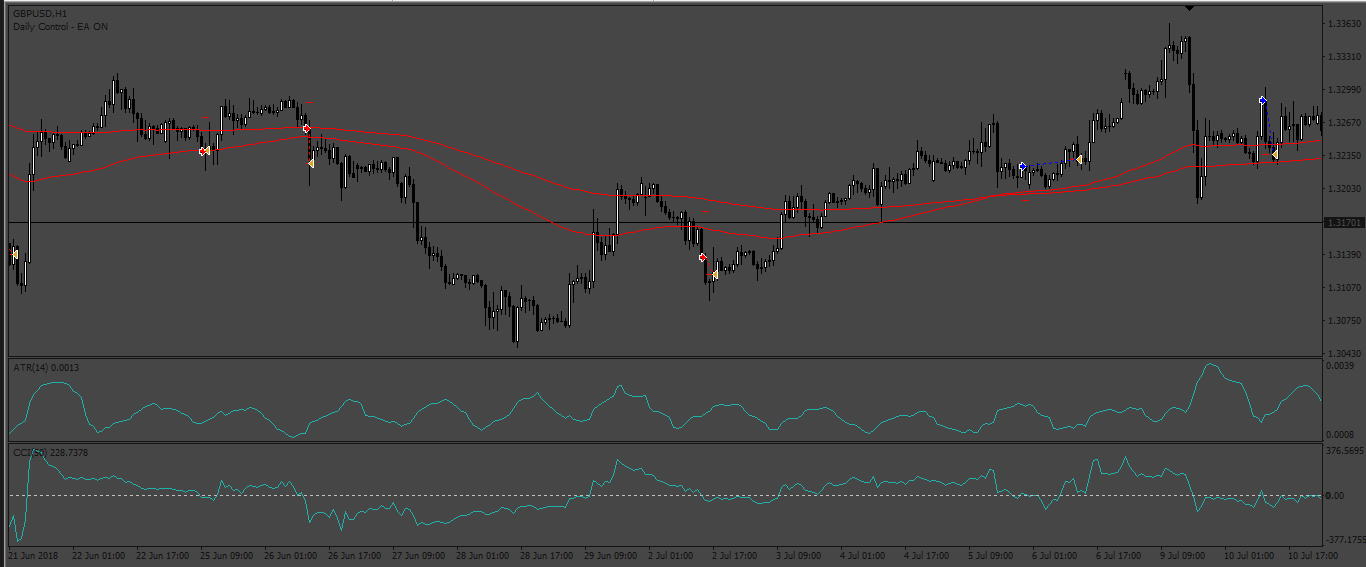
Task: Click time label 2 Jul 17:00
Action: pos(735,554)
